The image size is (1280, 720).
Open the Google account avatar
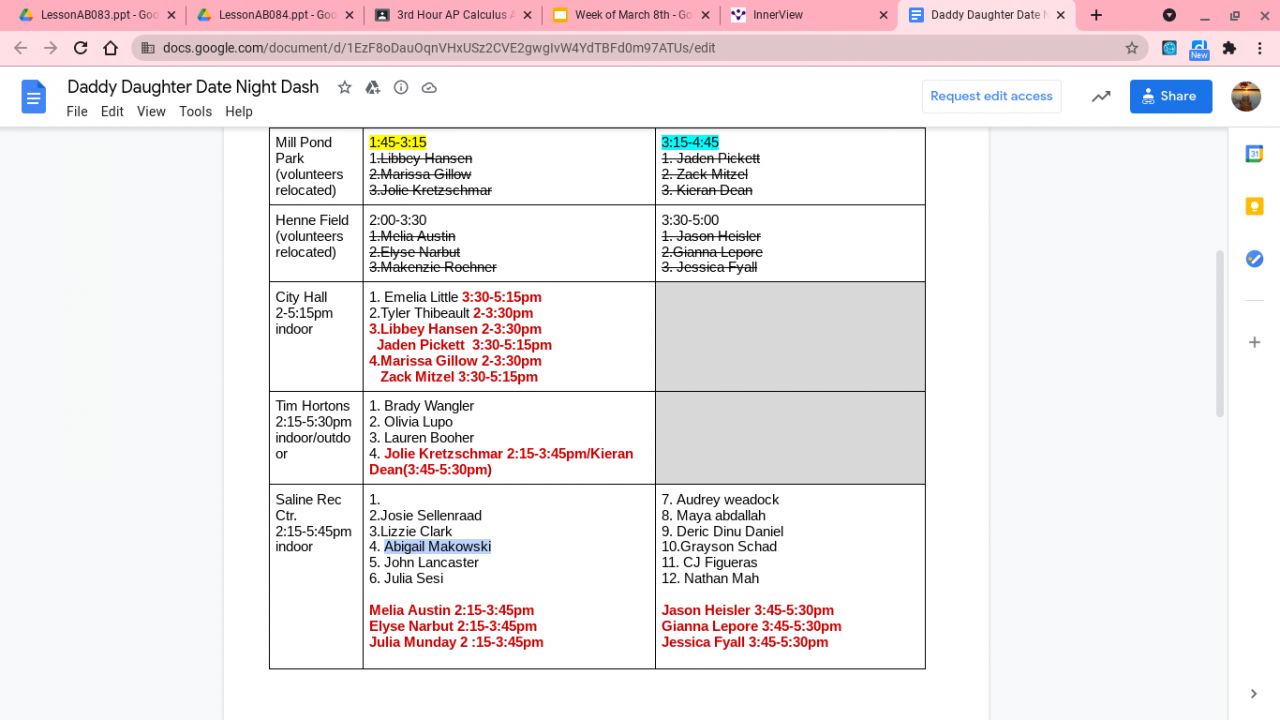1246,96
